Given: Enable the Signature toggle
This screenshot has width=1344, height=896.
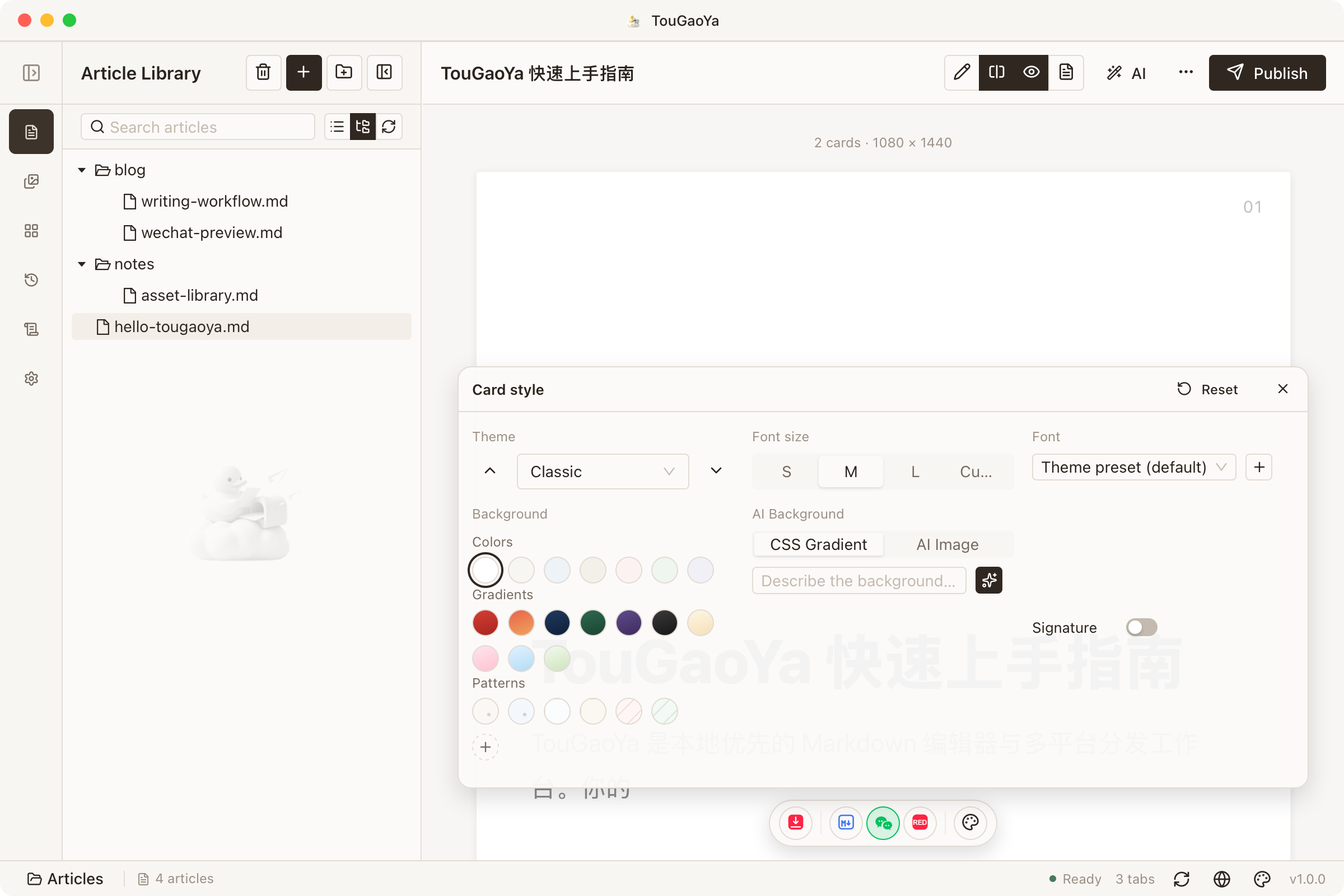Looking at the screenshot, I should click(1141, 627).
